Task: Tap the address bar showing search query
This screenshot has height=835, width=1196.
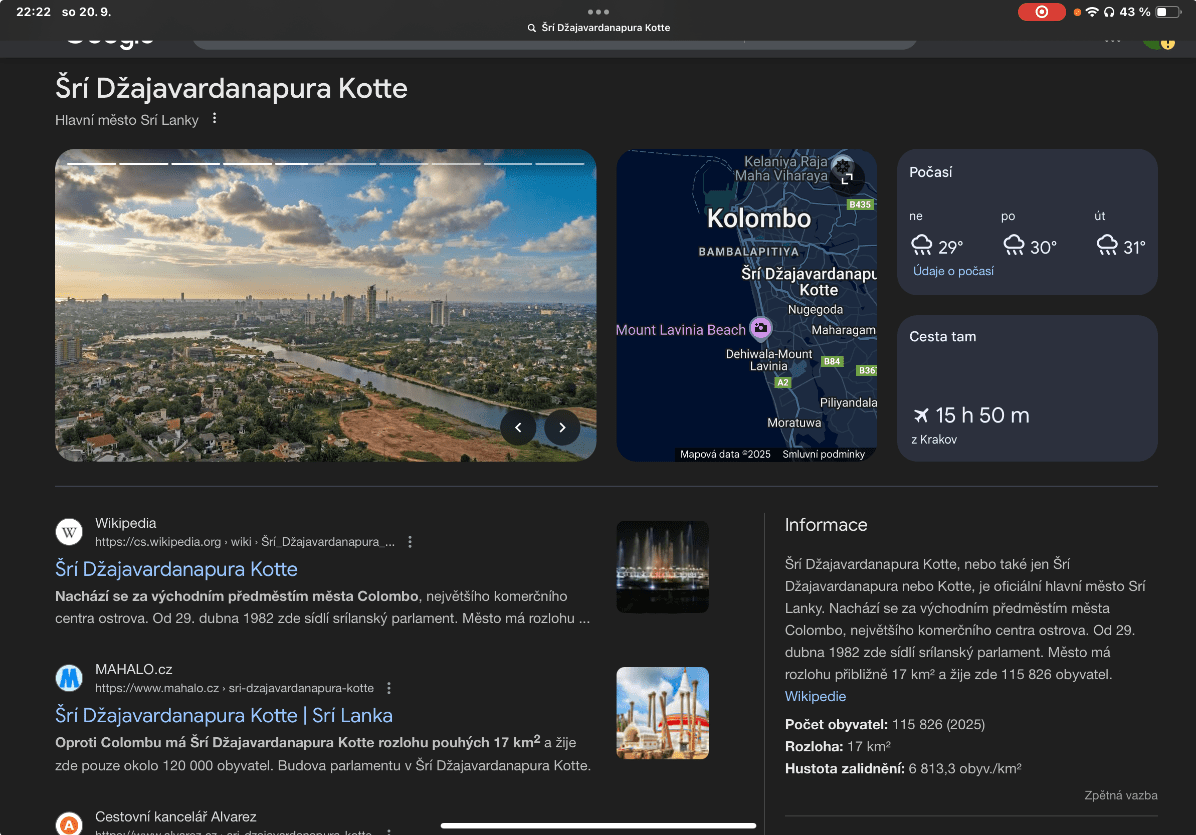Action: coord(598,28)
